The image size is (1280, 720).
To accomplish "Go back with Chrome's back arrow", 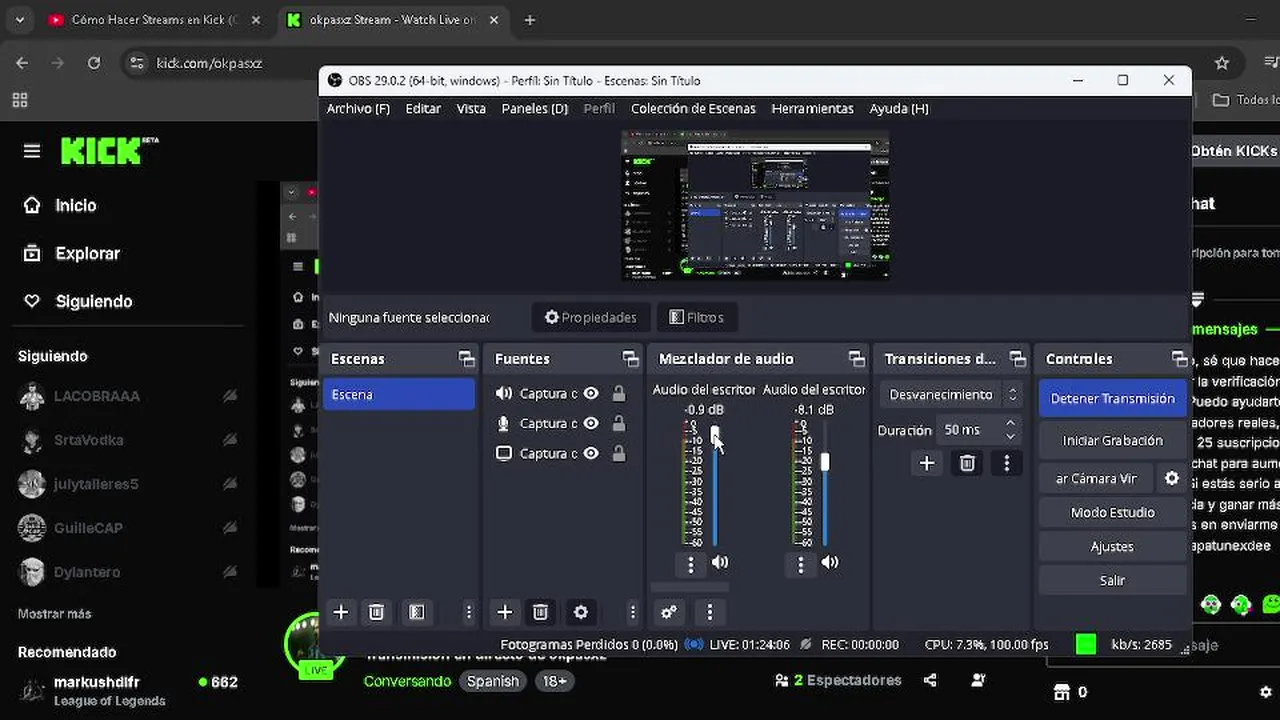I will coord(22,63).
